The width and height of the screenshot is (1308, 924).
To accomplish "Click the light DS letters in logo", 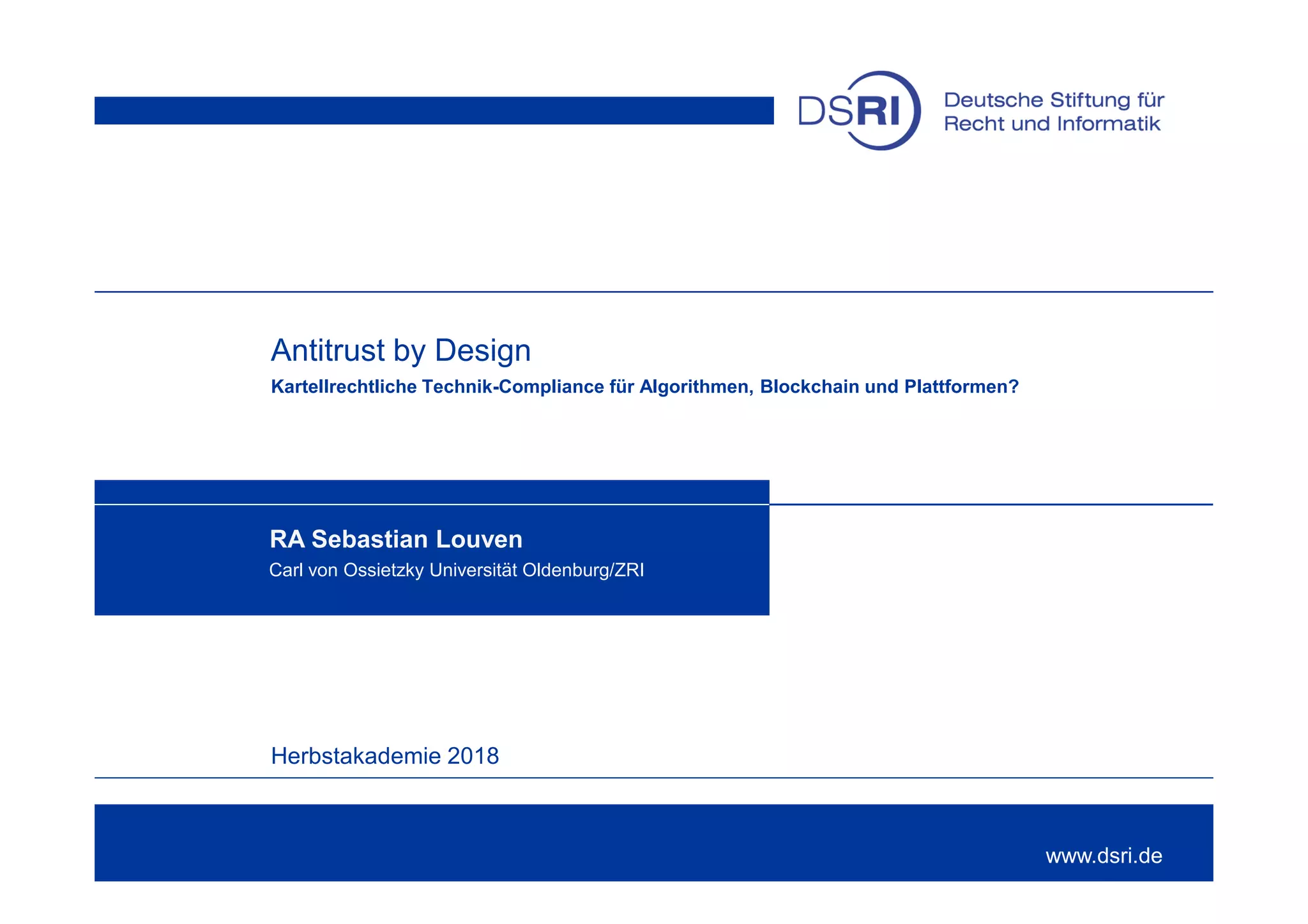I will click(825, 111).
